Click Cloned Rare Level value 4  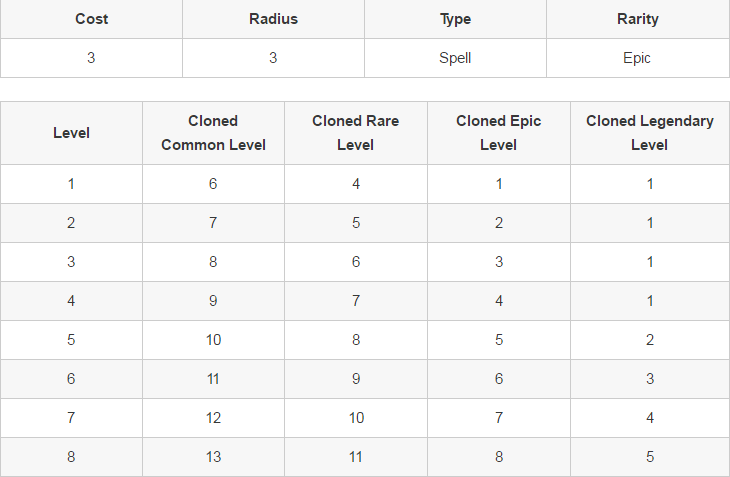(356, 184)
